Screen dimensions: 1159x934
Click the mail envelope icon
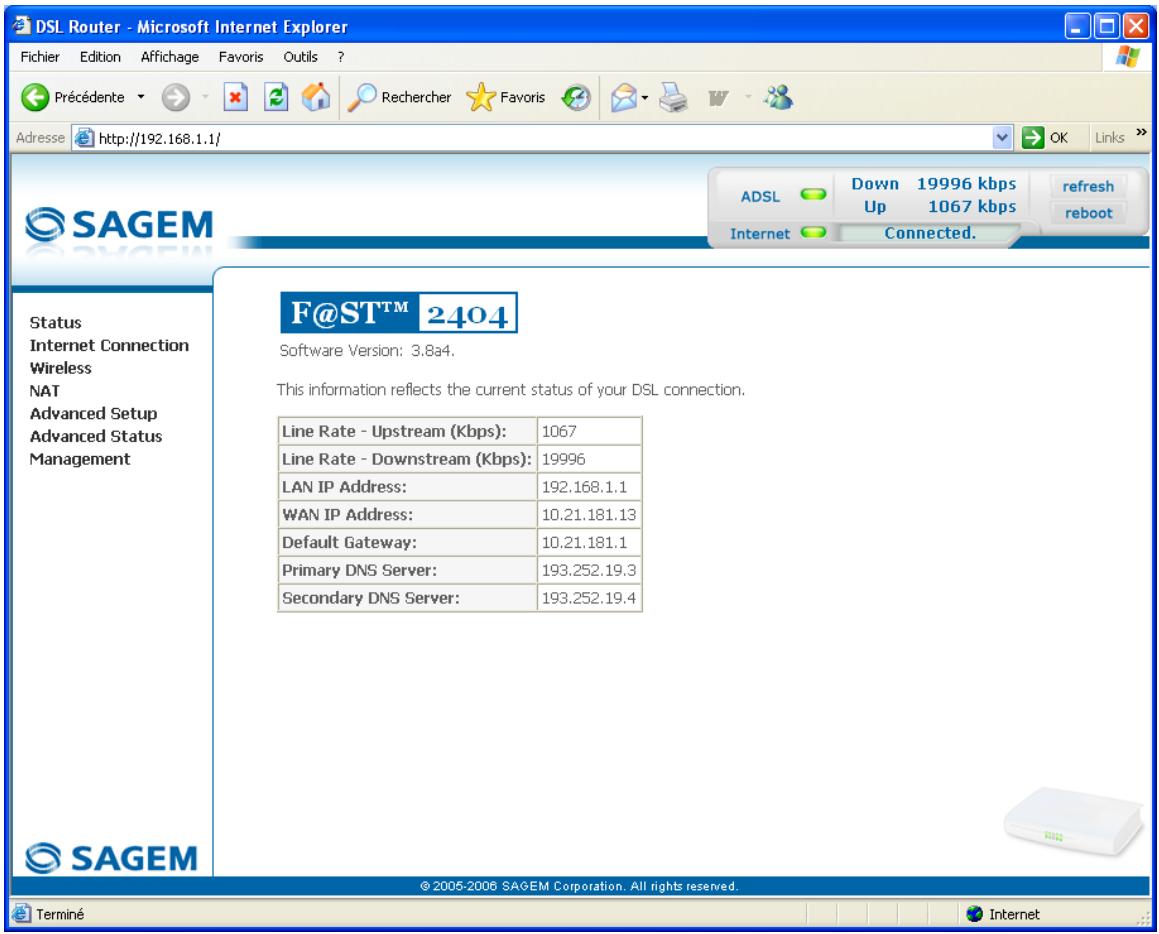point(623,97)
